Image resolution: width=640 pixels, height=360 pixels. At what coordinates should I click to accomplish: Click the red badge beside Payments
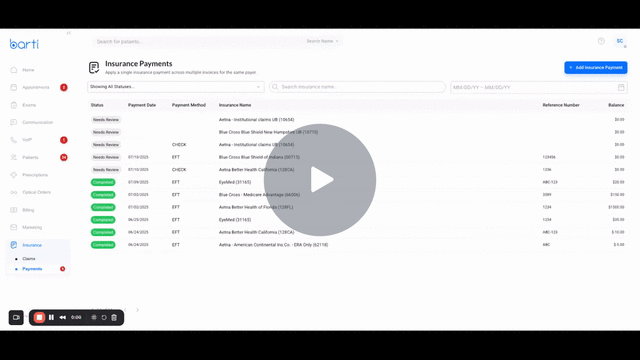[x=62, y=269]
